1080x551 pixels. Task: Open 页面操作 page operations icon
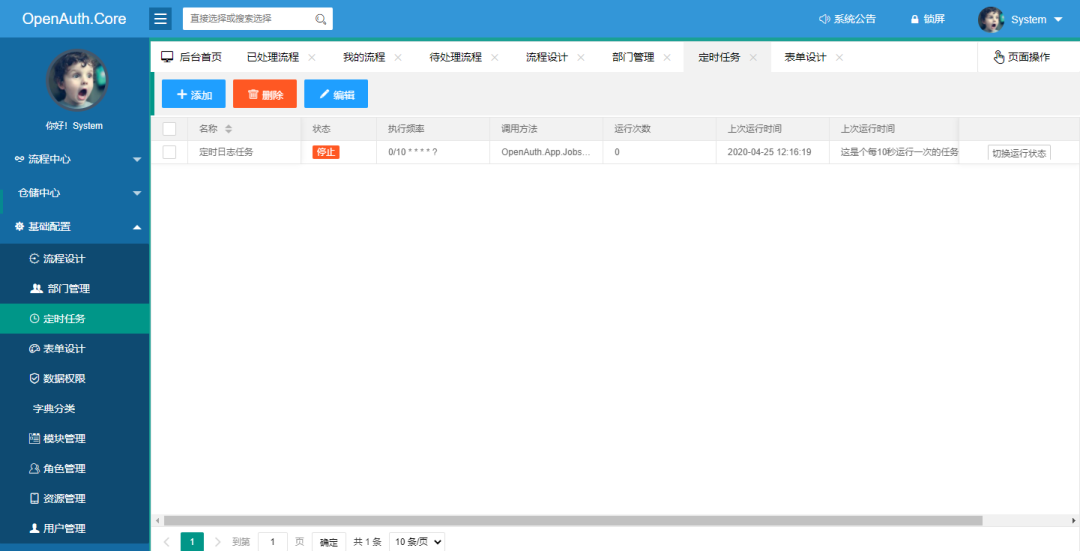coord(999,57)
